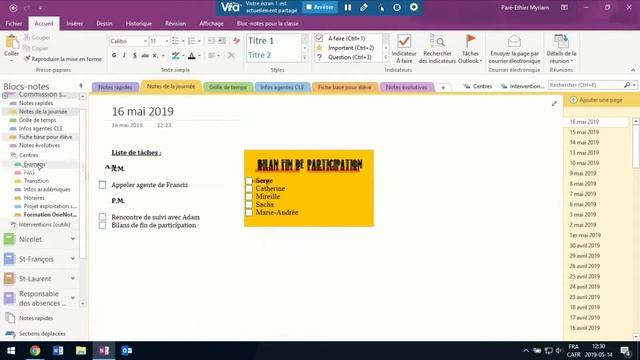Viewport: 640px width, 360px height.
Task: Expand the St-Laurent notebook
Action: pyautogui.click(x=73, y=278)
